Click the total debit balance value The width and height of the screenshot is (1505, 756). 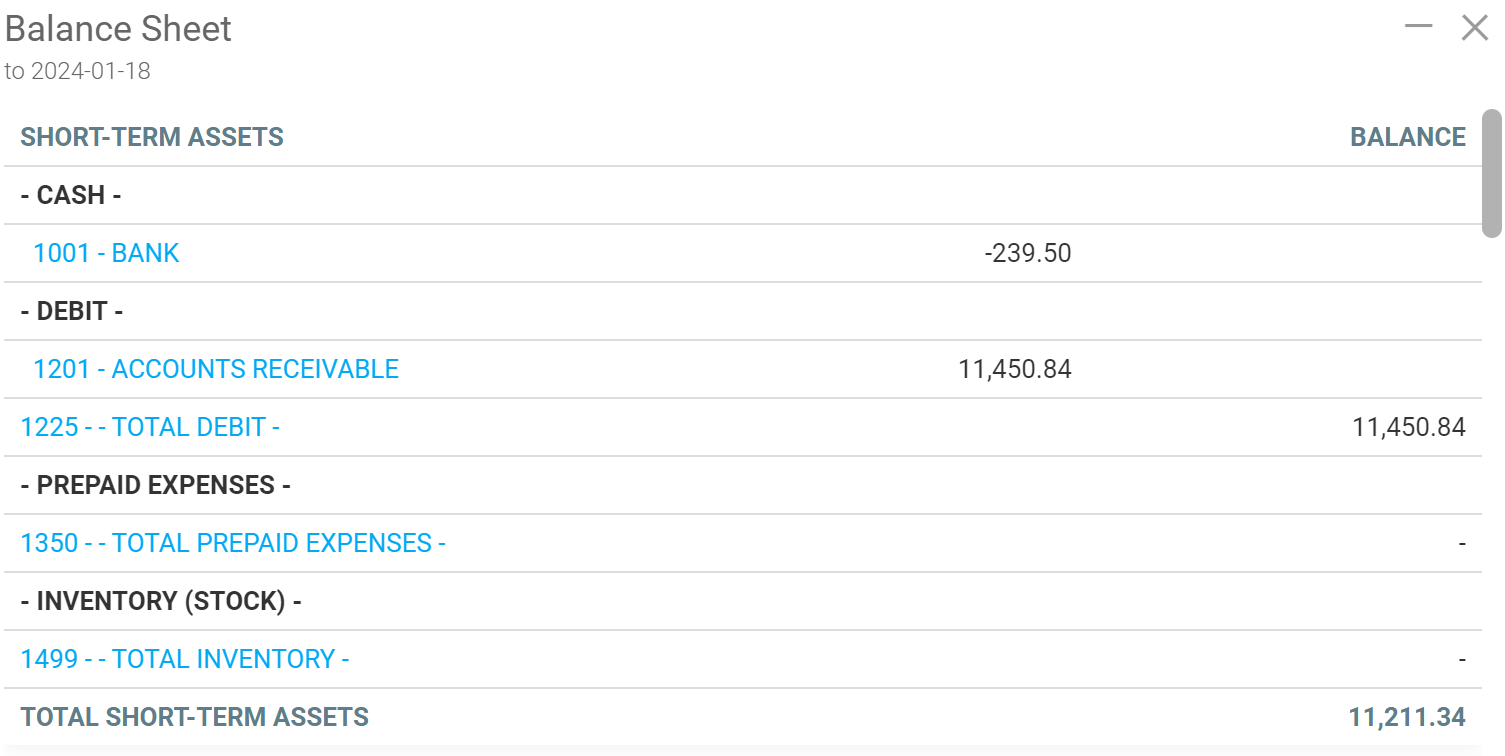coord(1408,427)
